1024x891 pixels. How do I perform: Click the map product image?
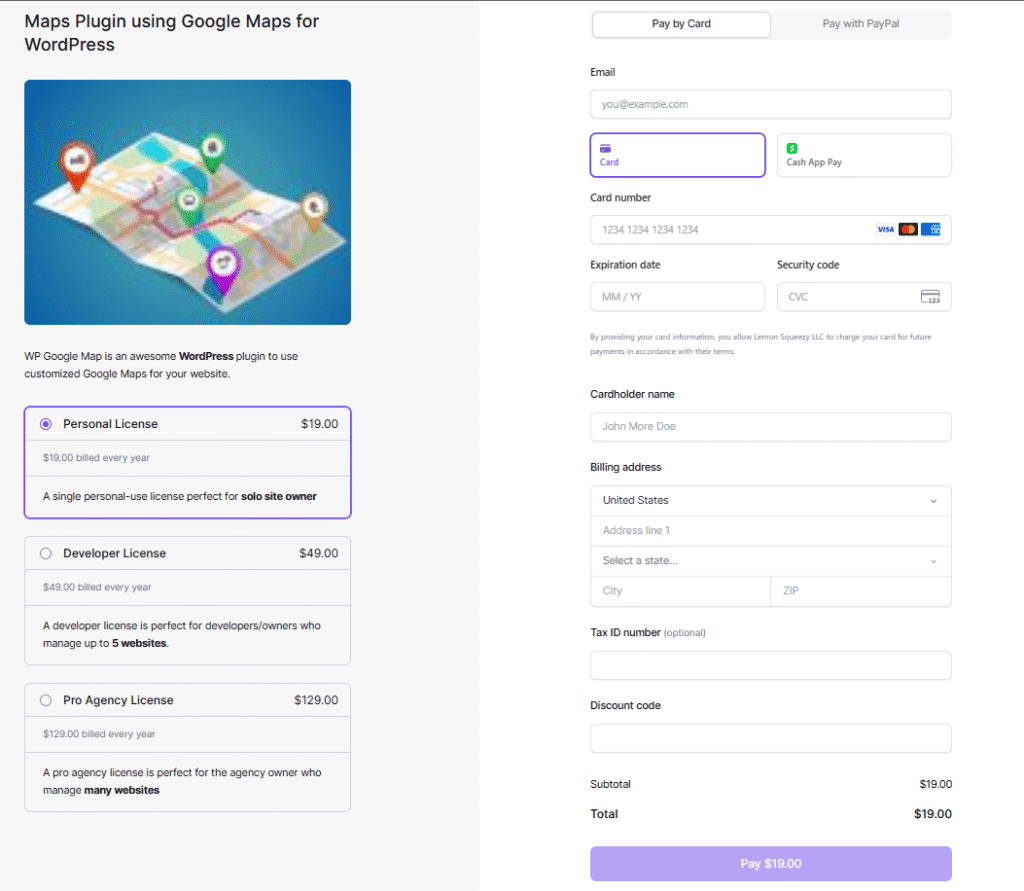tap(187, 202)
